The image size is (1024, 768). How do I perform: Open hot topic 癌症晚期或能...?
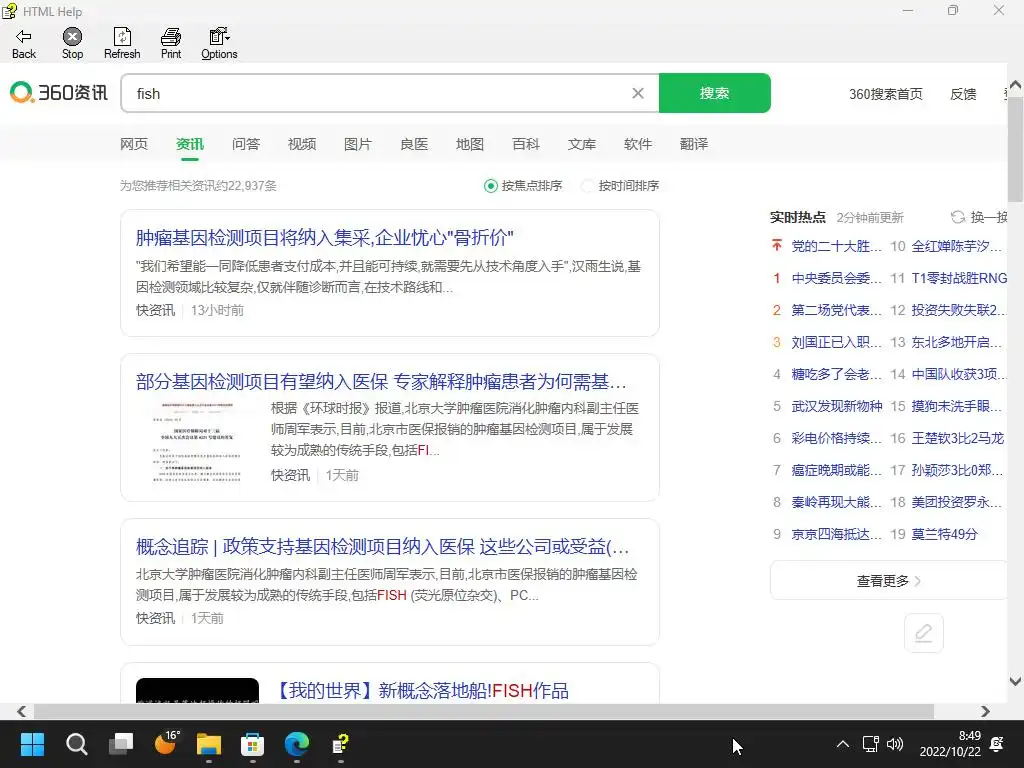point(837,470)
